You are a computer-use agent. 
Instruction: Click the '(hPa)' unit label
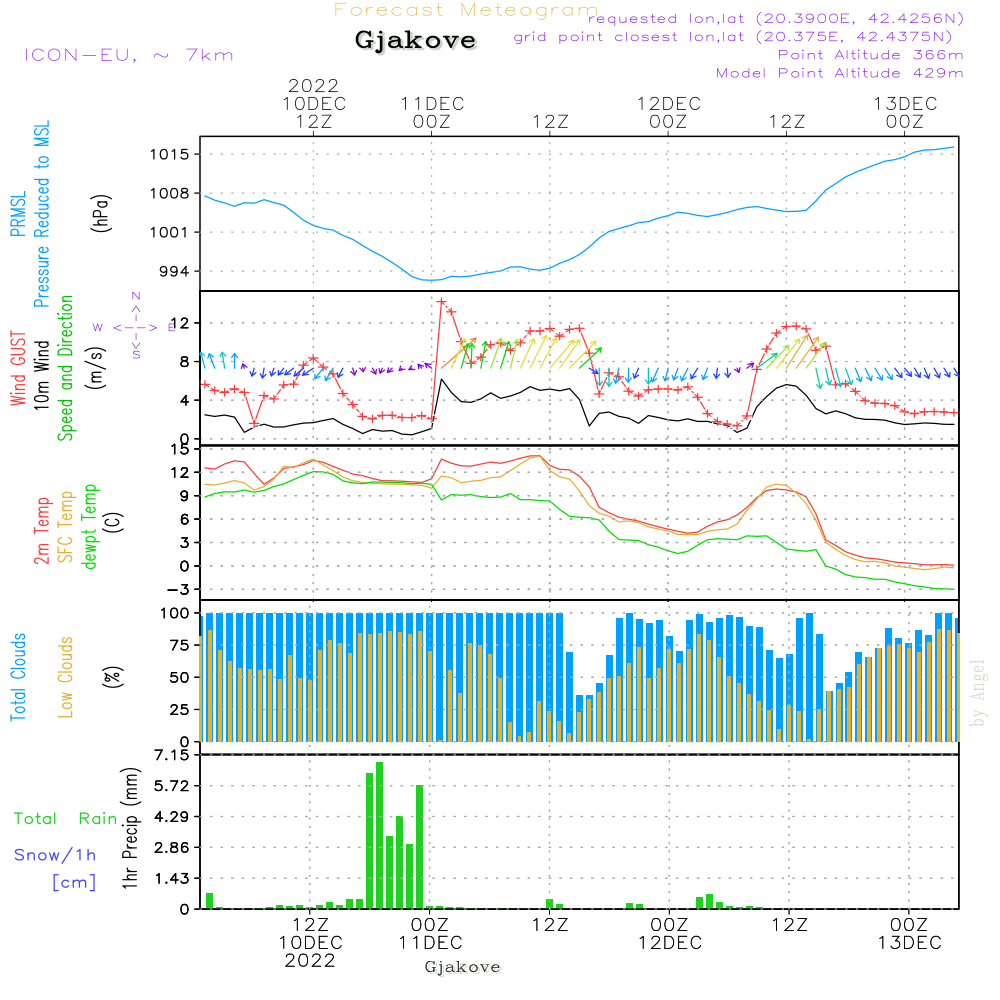click(101, 213)
